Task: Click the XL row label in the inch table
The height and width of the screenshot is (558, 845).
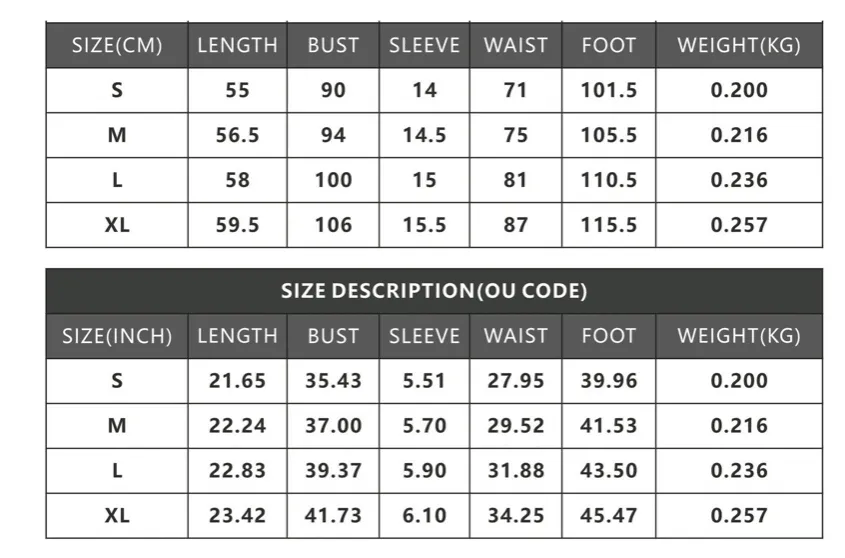Action: click(x=117, y=515)
